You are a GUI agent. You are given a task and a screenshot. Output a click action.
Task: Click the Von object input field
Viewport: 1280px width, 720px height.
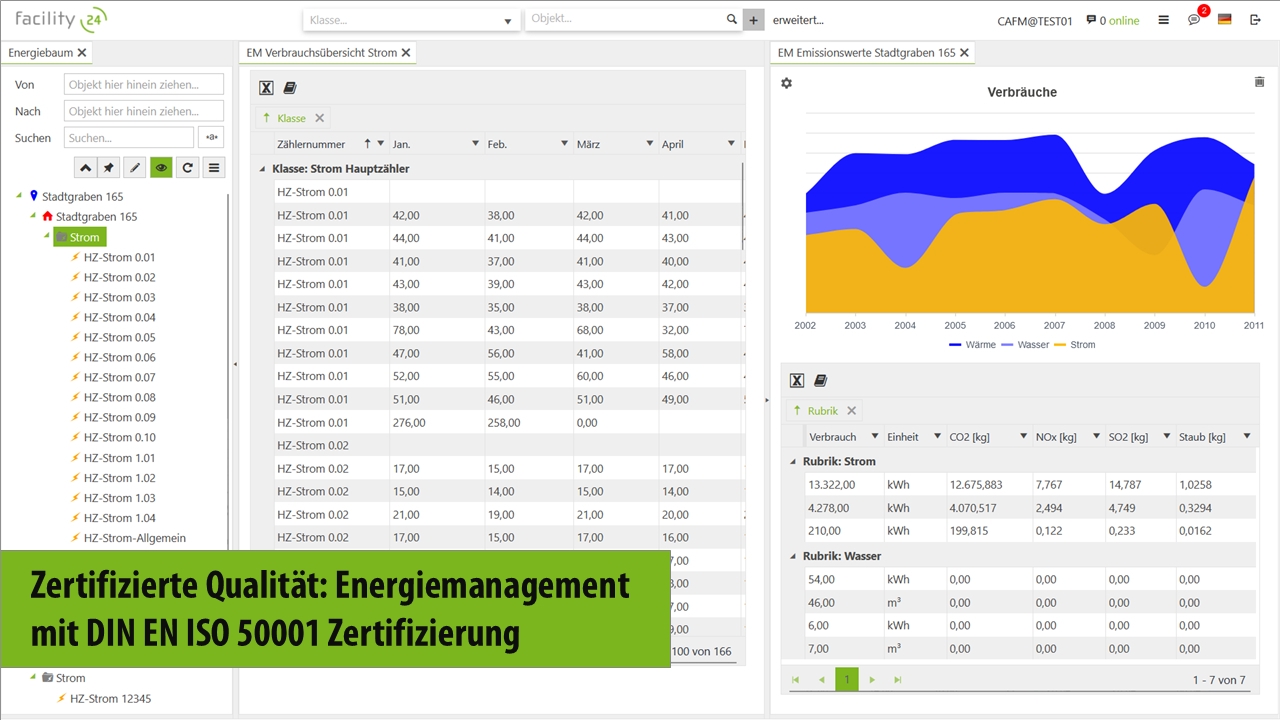click(x=144, y=85)
